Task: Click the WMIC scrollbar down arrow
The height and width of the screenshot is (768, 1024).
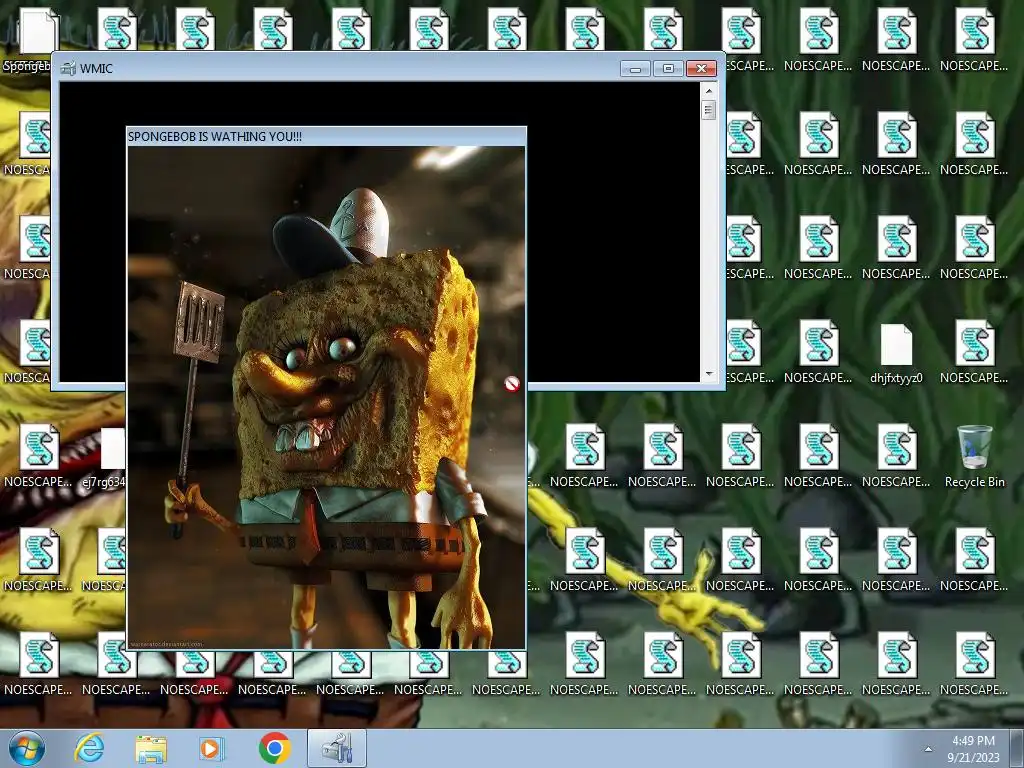Action: 709,374
